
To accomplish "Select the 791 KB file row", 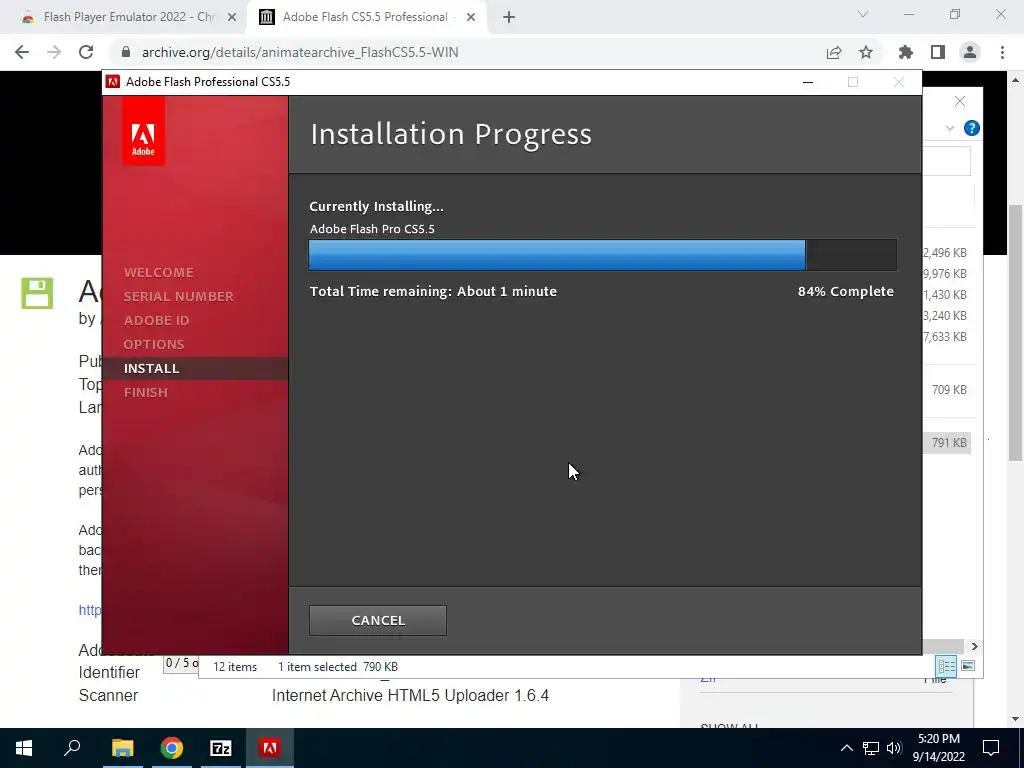I will click(x=948, y=443).
